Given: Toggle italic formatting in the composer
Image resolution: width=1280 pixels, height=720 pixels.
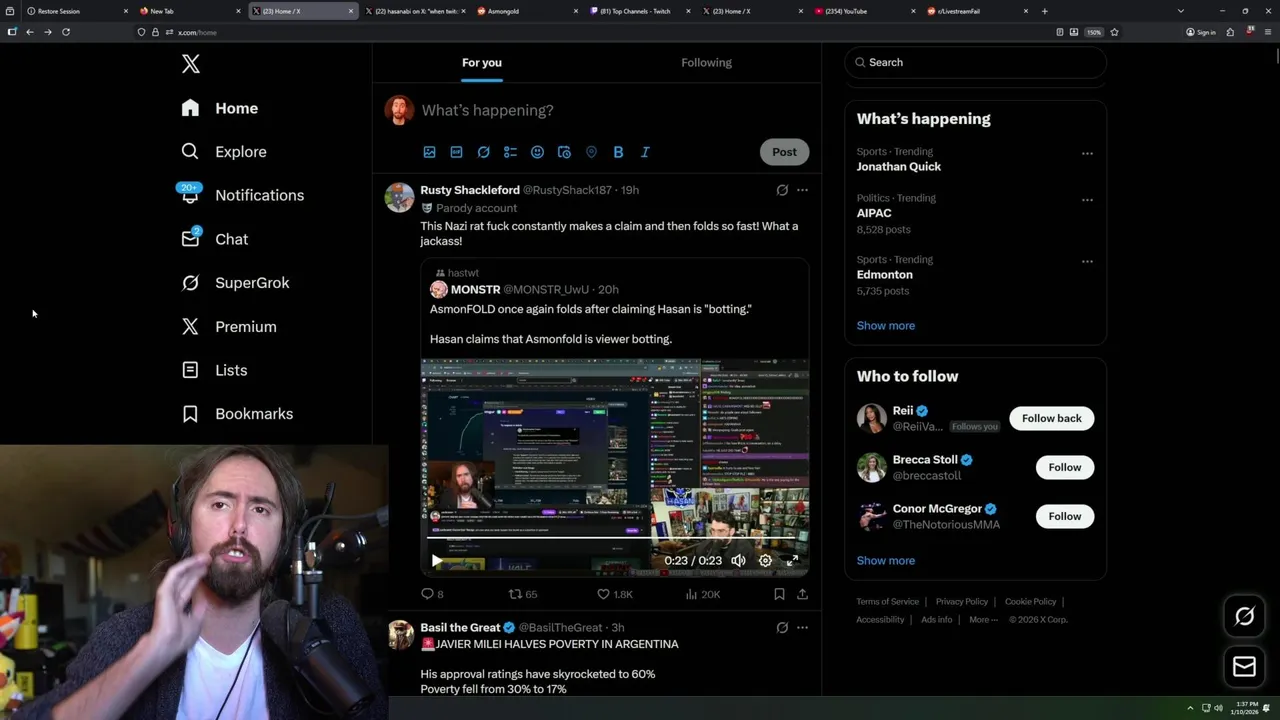Looking at the screenshot, I should 645,152.
